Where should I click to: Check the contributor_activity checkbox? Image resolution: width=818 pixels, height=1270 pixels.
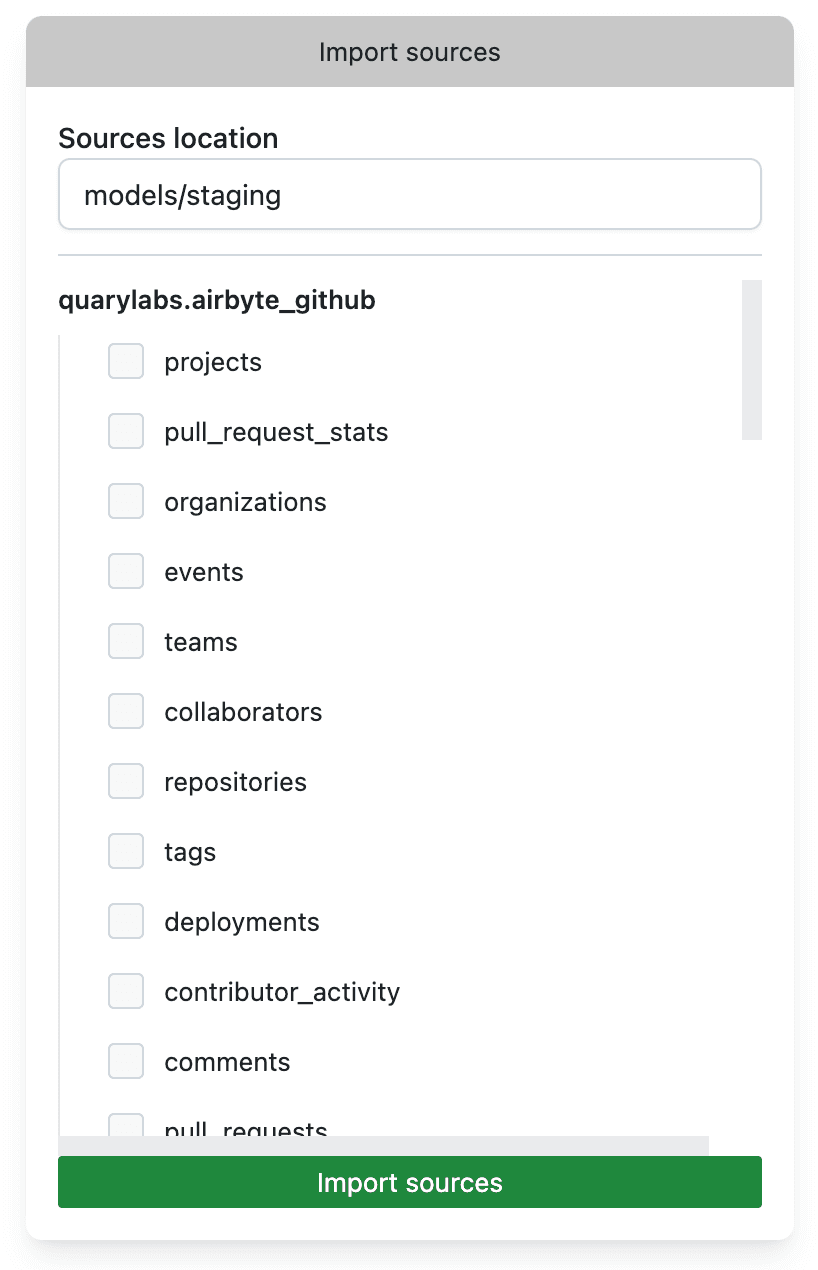(126, 992)
